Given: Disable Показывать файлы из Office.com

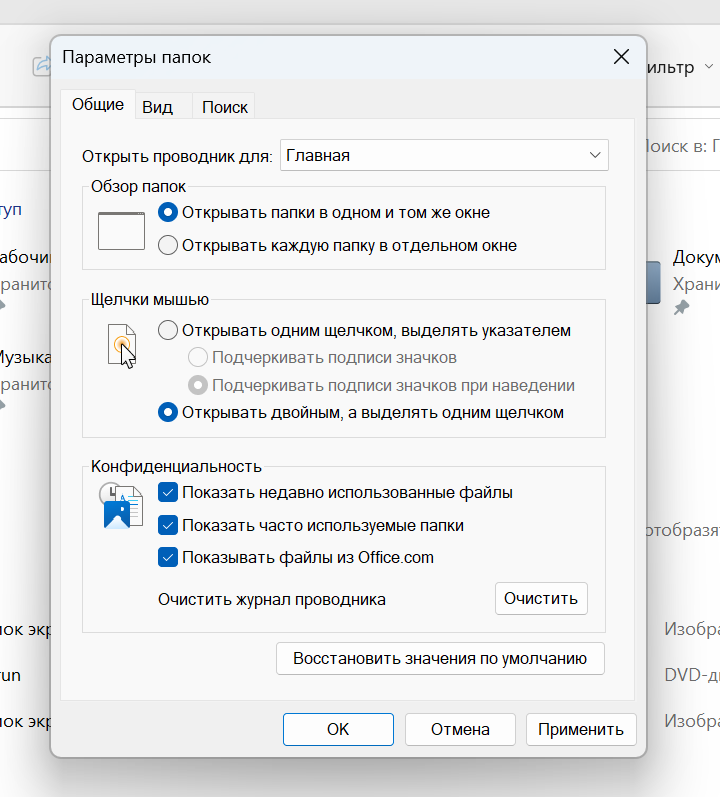Looking at the screenshot, I should pyautogui.click(x=168, y=557).
